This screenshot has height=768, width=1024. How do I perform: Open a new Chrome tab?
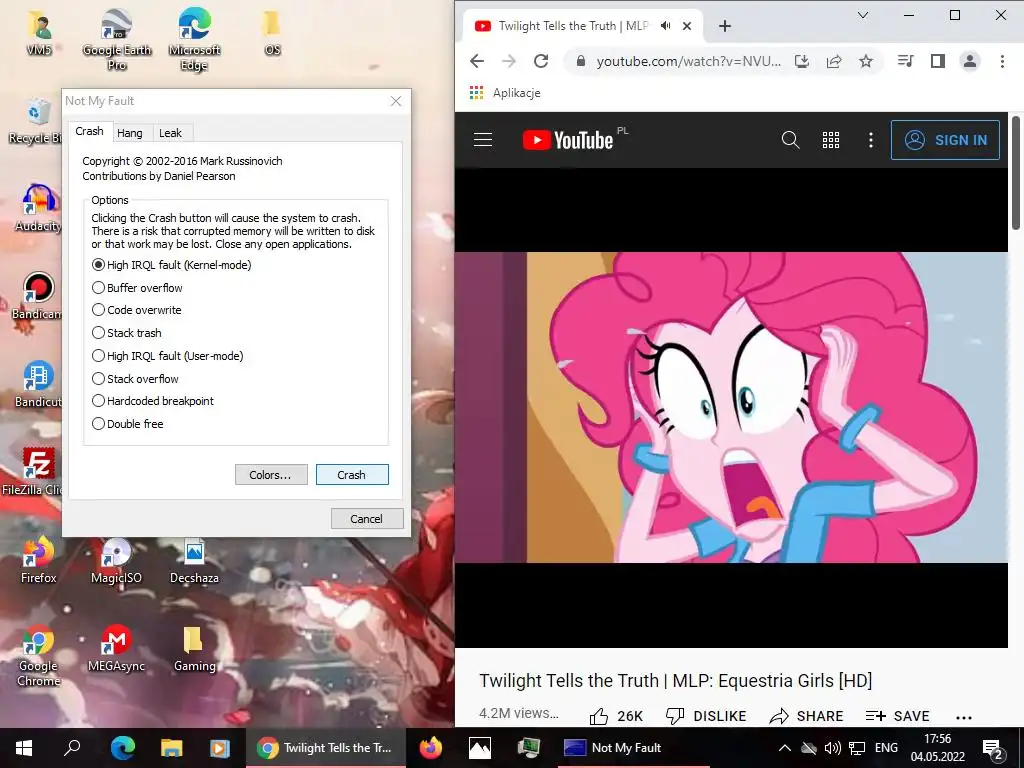point(724,26)
